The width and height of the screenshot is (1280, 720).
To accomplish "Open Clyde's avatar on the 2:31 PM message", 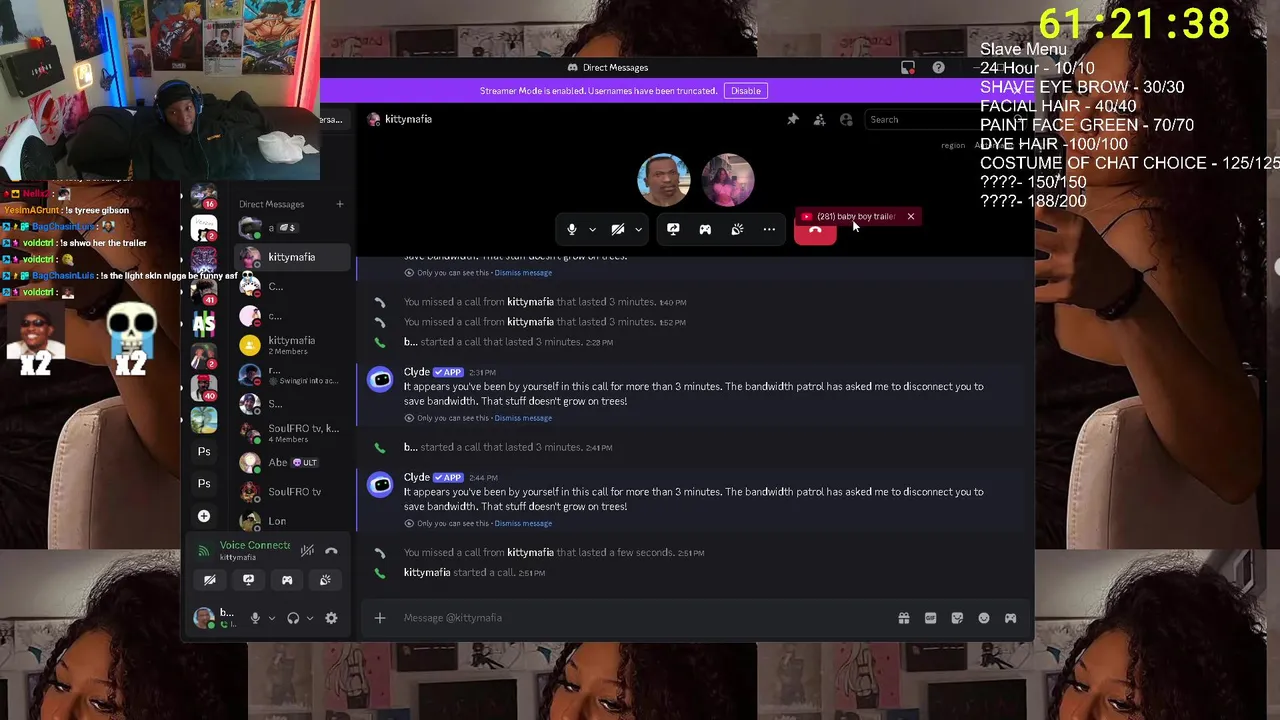I will (x=380, y=380).
